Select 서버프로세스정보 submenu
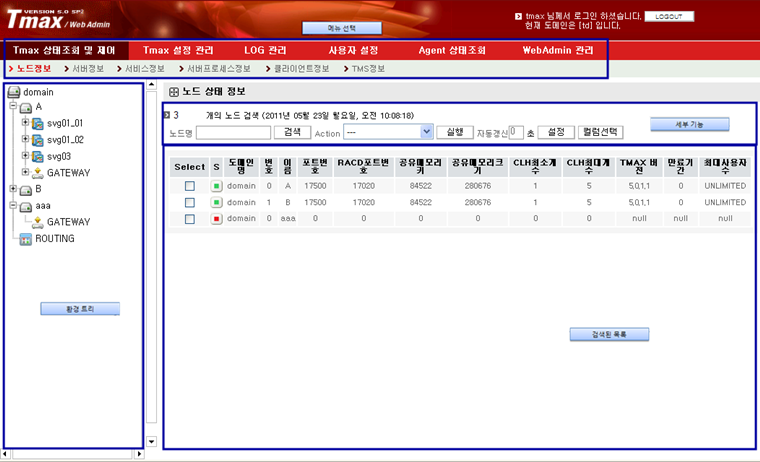760x462 pixels. pyautogui.click(x=219, y=69)
